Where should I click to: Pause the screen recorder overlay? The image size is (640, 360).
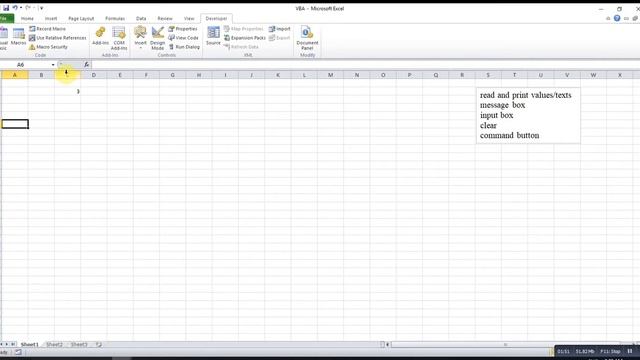(630, 351)
